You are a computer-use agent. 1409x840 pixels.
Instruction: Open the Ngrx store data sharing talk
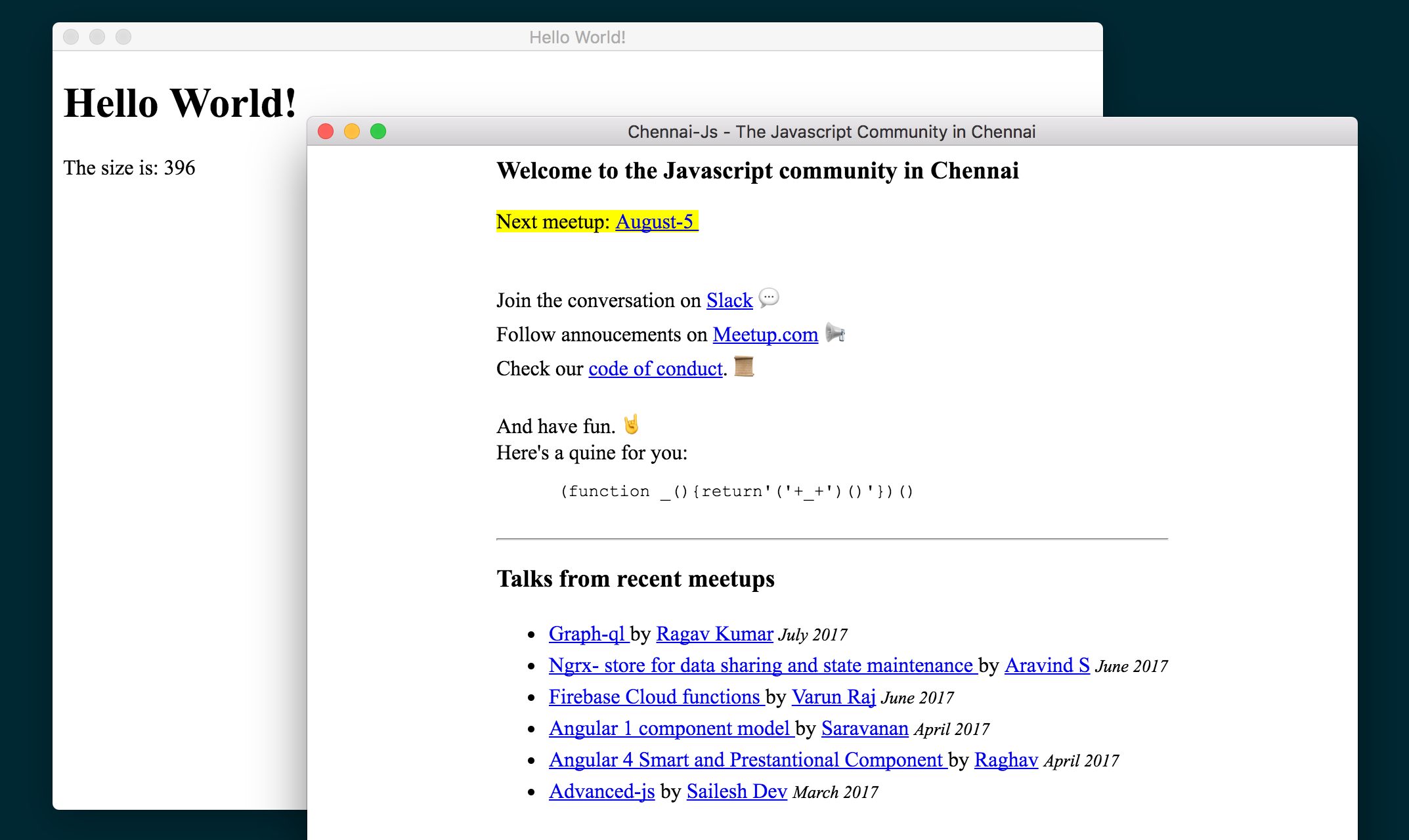tap(760, 665)
